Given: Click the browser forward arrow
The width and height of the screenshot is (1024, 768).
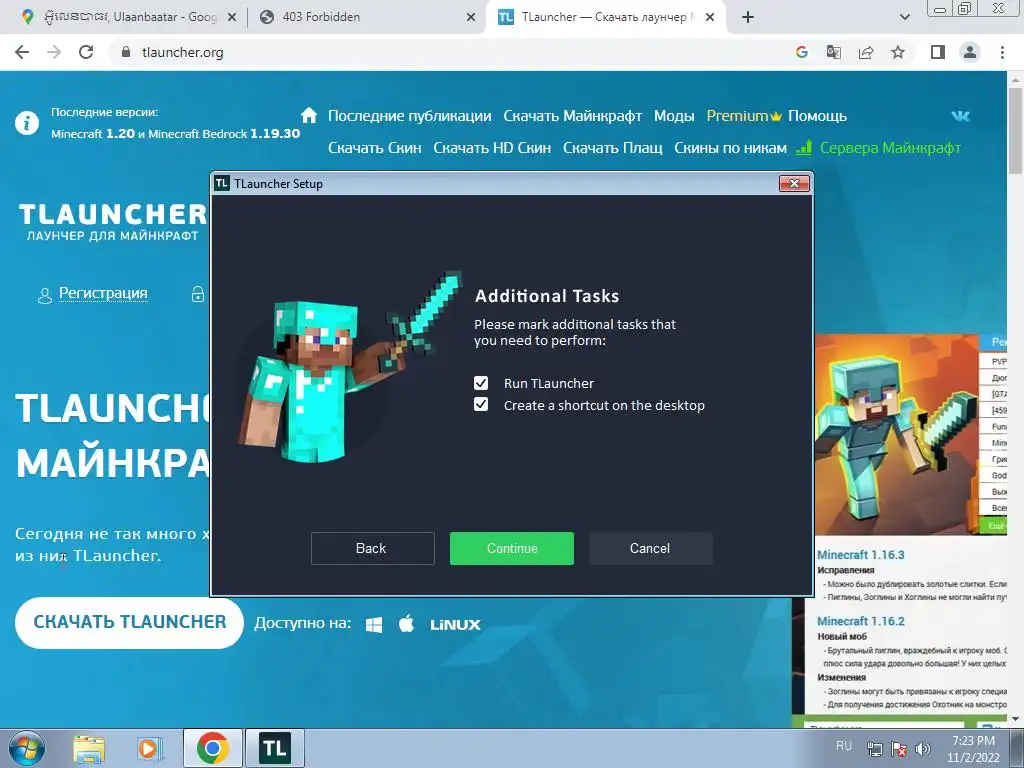Looking at the screenshot, I should tap(54, 52).
